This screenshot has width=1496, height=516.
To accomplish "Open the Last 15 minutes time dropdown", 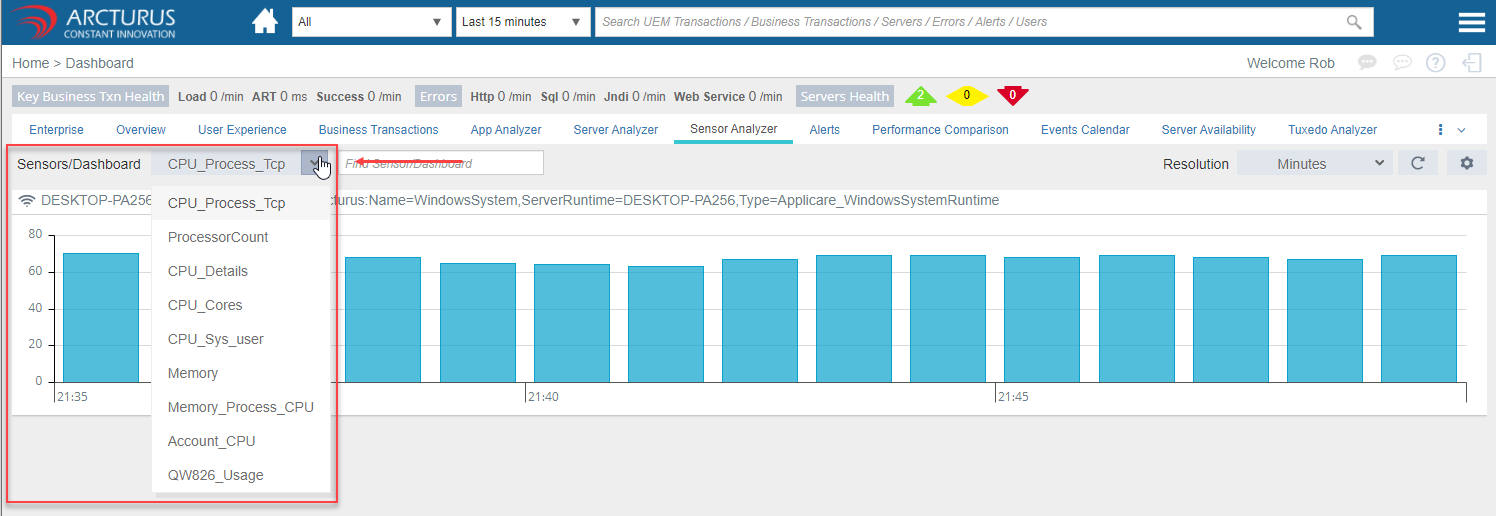I will (522, 22).
